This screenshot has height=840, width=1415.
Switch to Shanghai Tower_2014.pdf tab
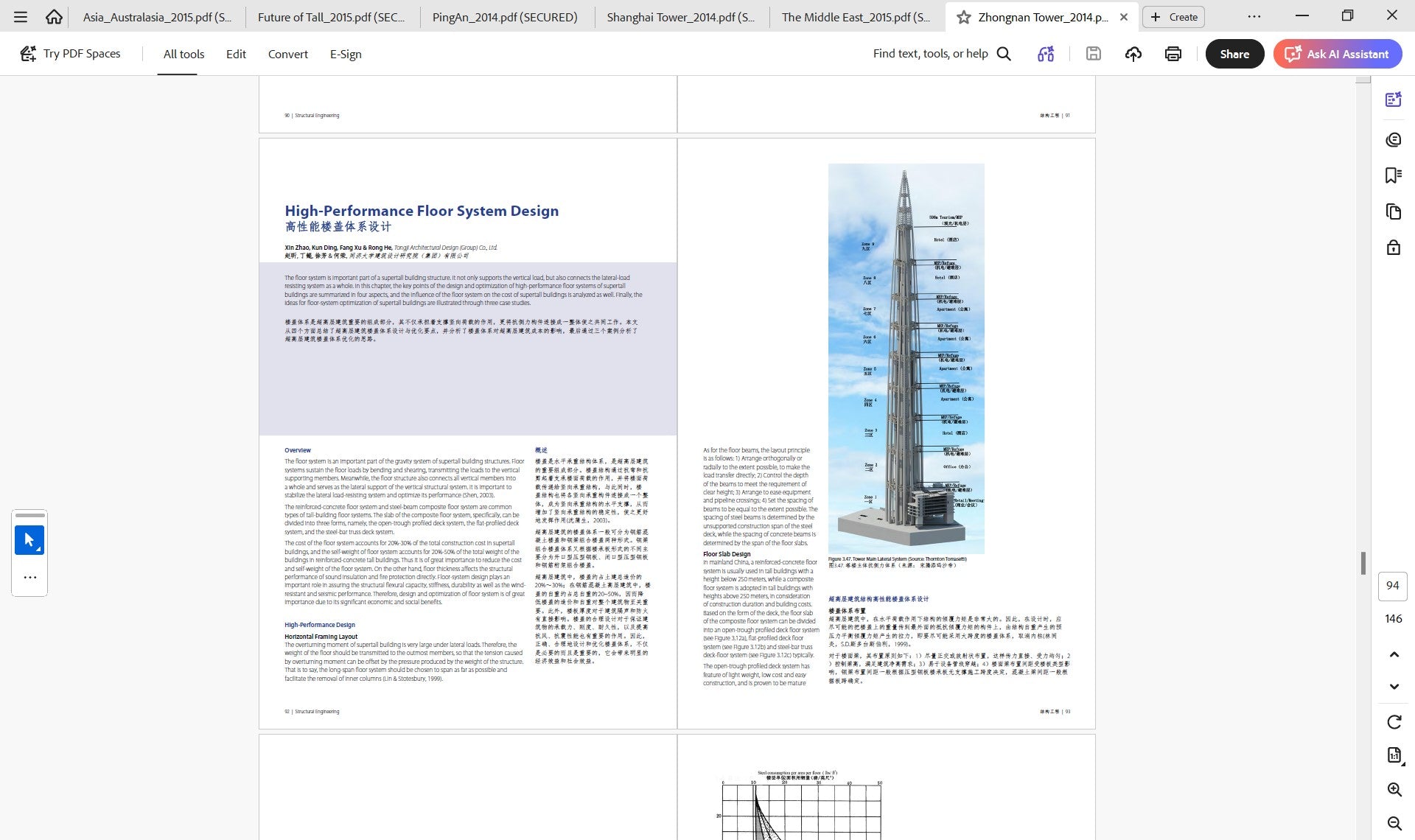tap(681, 17)
